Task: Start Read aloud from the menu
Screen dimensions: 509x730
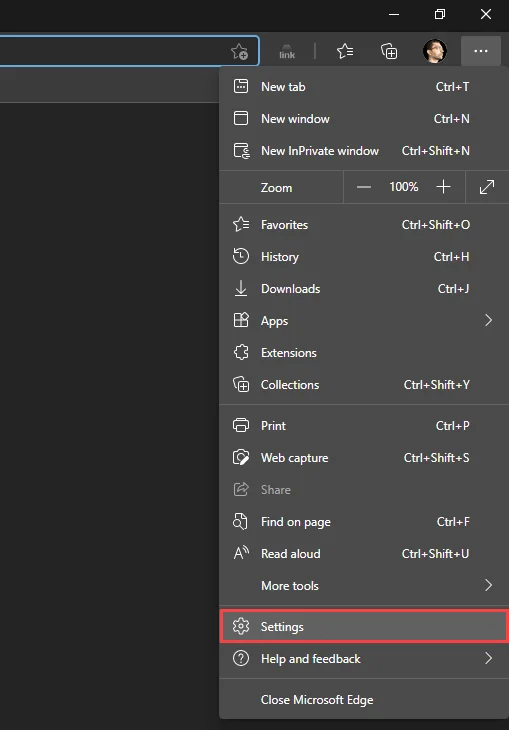Action: click(x=364, y=554)
